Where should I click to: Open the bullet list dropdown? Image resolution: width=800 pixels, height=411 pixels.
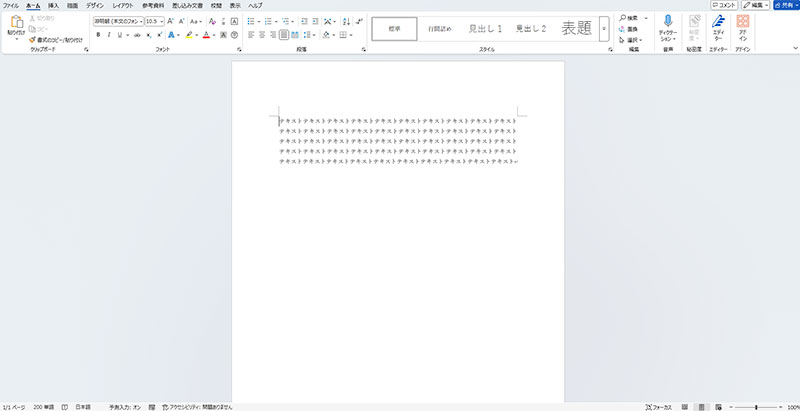(x=259, y=21)
